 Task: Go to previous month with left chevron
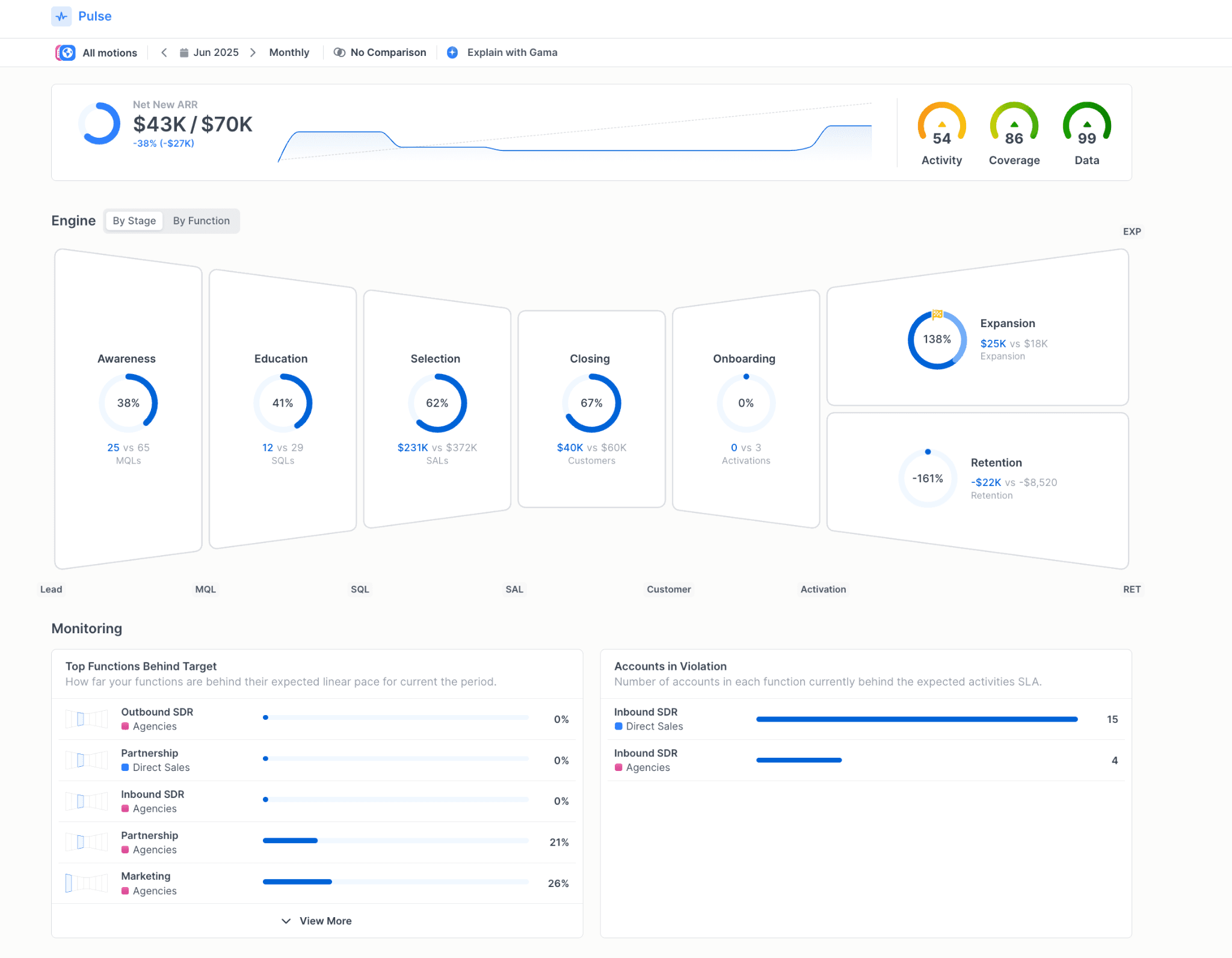click(164, 52)
